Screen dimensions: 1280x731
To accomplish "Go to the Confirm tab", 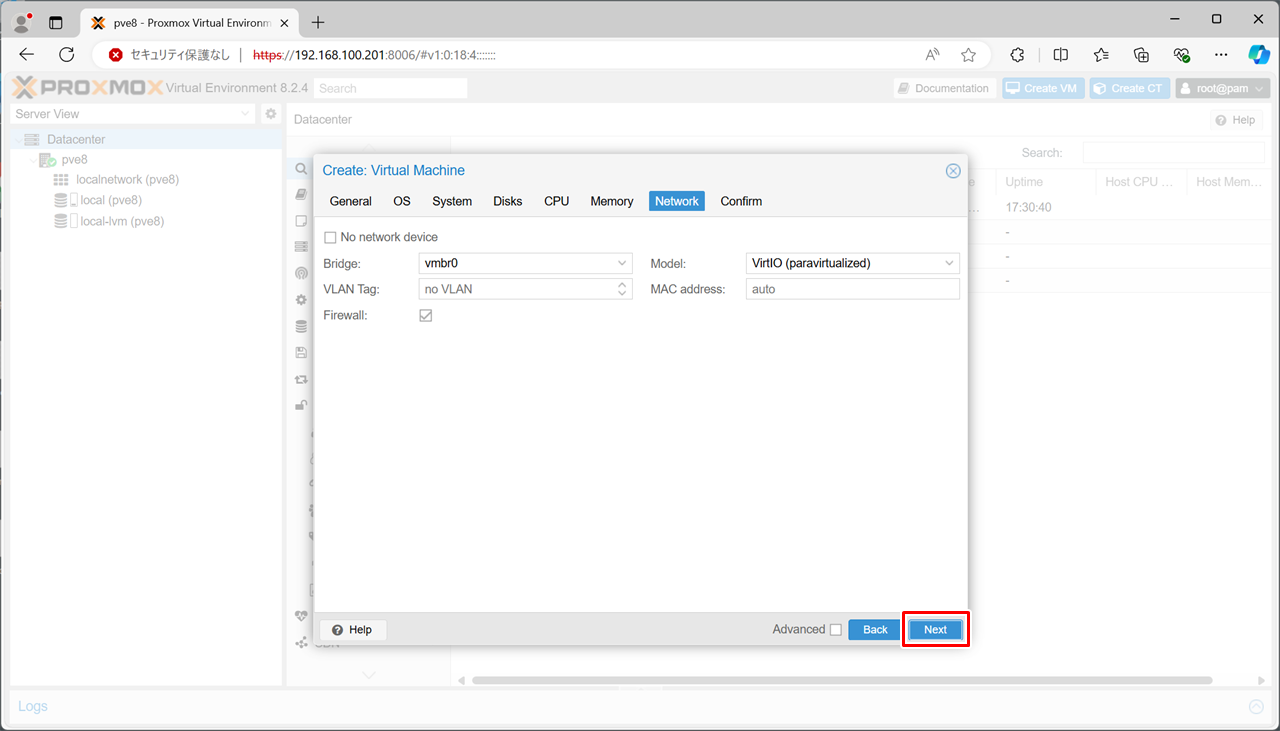I will (741, 201).
